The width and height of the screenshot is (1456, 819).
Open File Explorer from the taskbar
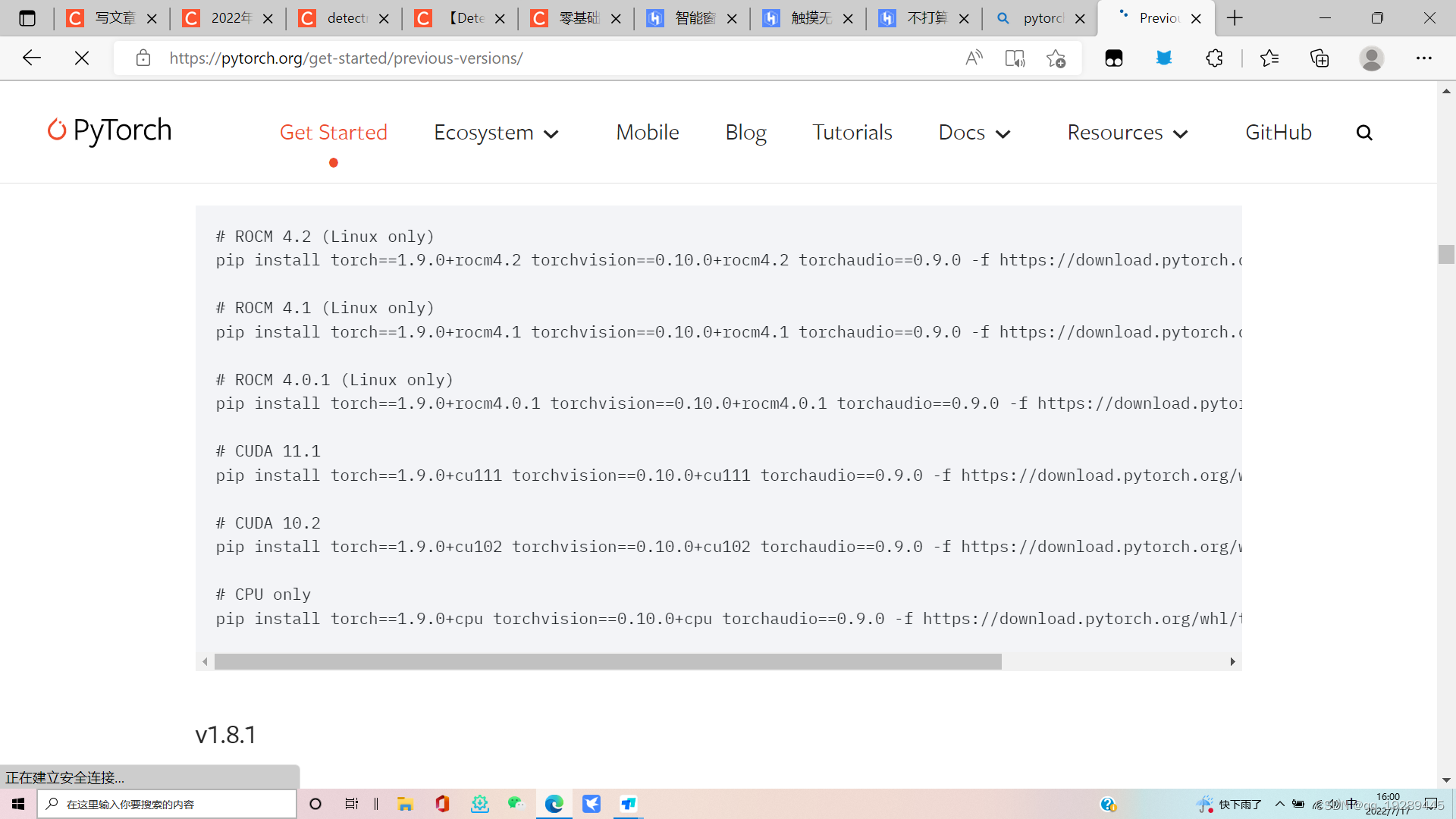[x=405, y=804]
